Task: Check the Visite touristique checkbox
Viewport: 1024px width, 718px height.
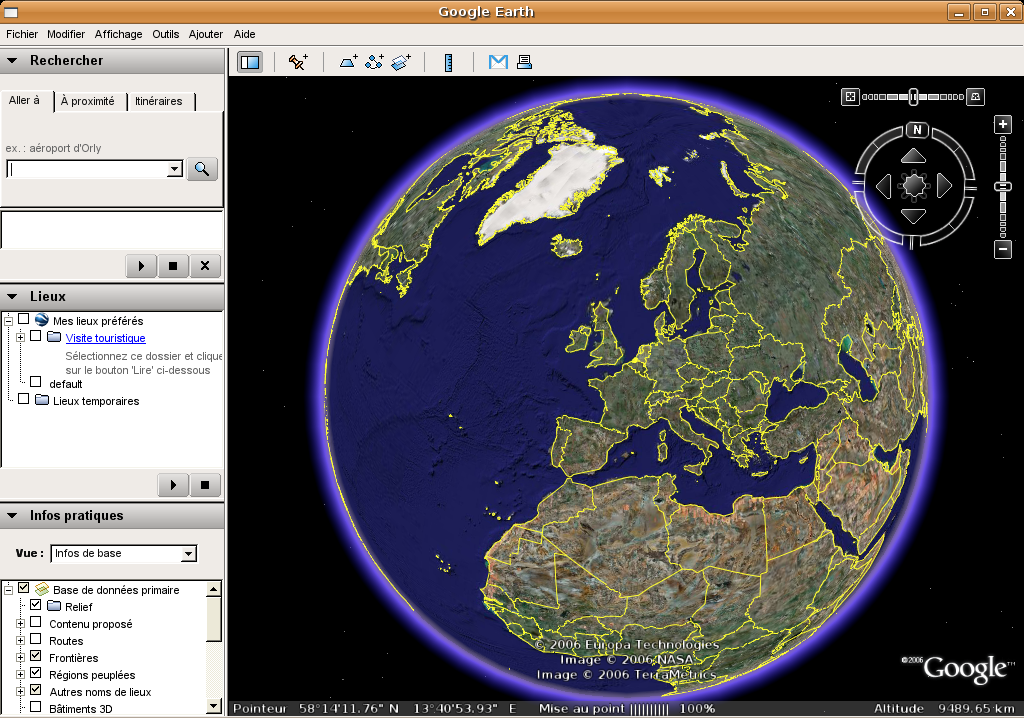Action: (36, 336)
